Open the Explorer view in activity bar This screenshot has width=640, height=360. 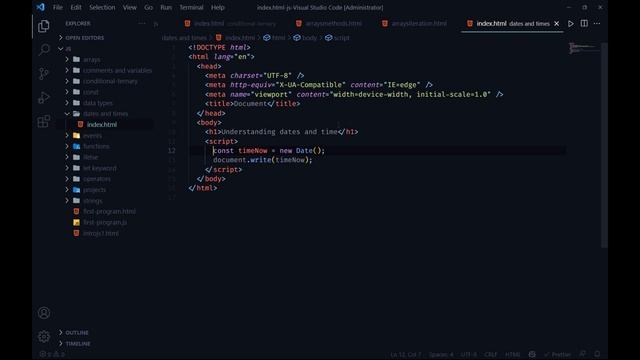pyautogui.click(x=44, y=26)
